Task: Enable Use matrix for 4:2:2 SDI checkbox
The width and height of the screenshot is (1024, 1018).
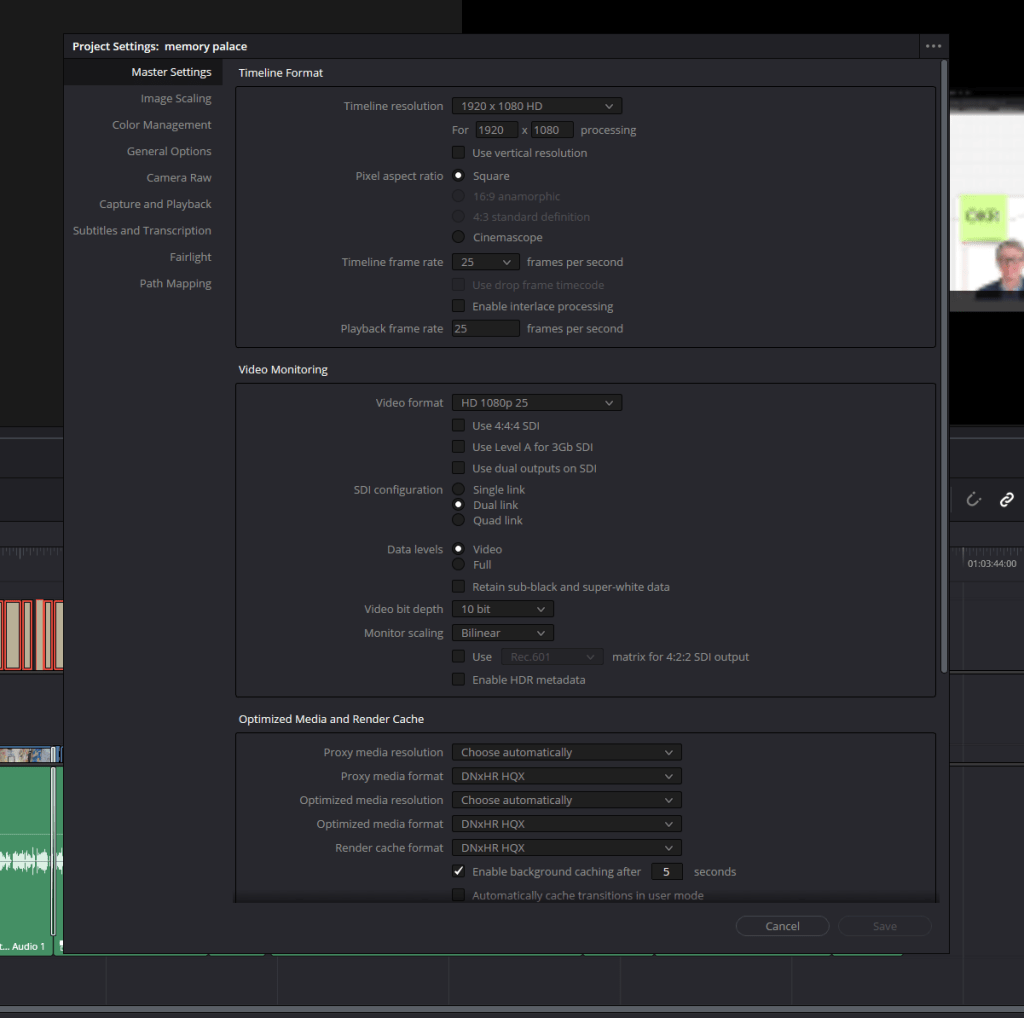Action: (458, 656)
